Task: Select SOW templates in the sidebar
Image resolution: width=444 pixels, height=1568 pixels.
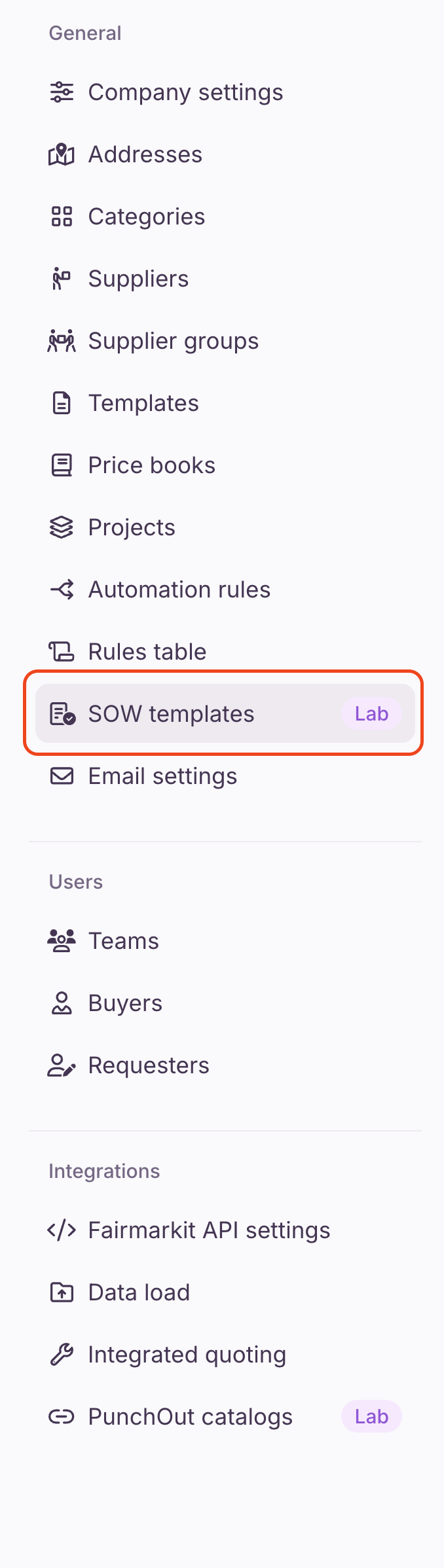Action: click(171, 714)
